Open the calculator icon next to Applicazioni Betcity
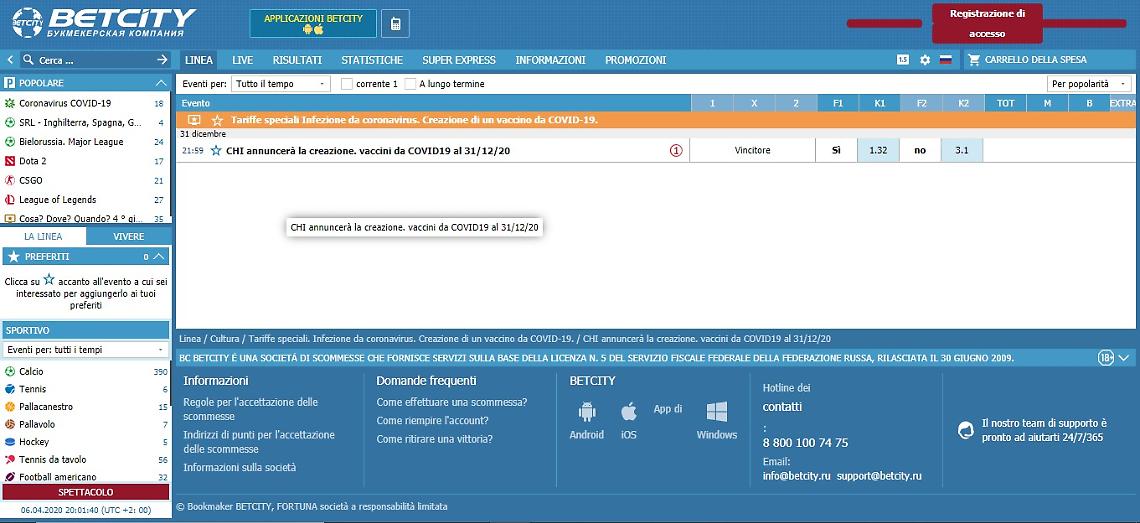The height and width of the screenshot is (523, 1140). tap(396, 23)
